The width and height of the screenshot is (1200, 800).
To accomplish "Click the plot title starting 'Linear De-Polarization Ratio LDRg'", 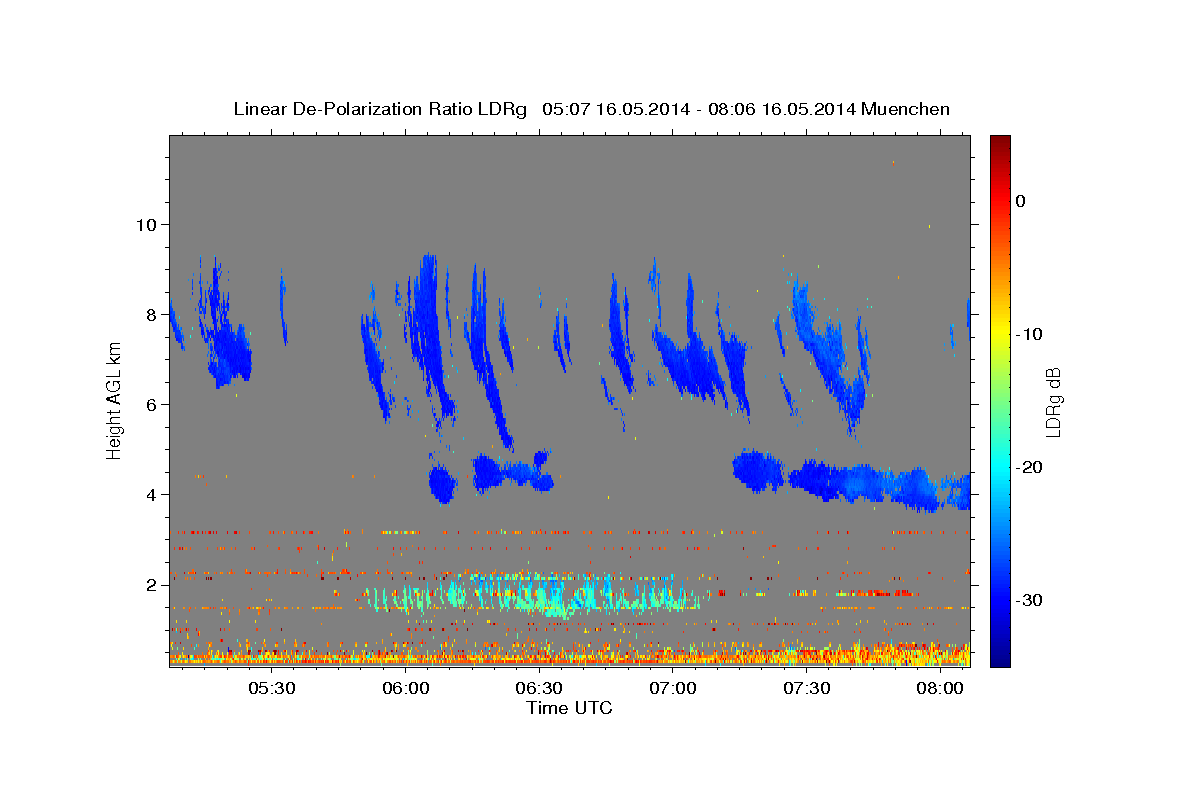I will (x=591, y=109).
